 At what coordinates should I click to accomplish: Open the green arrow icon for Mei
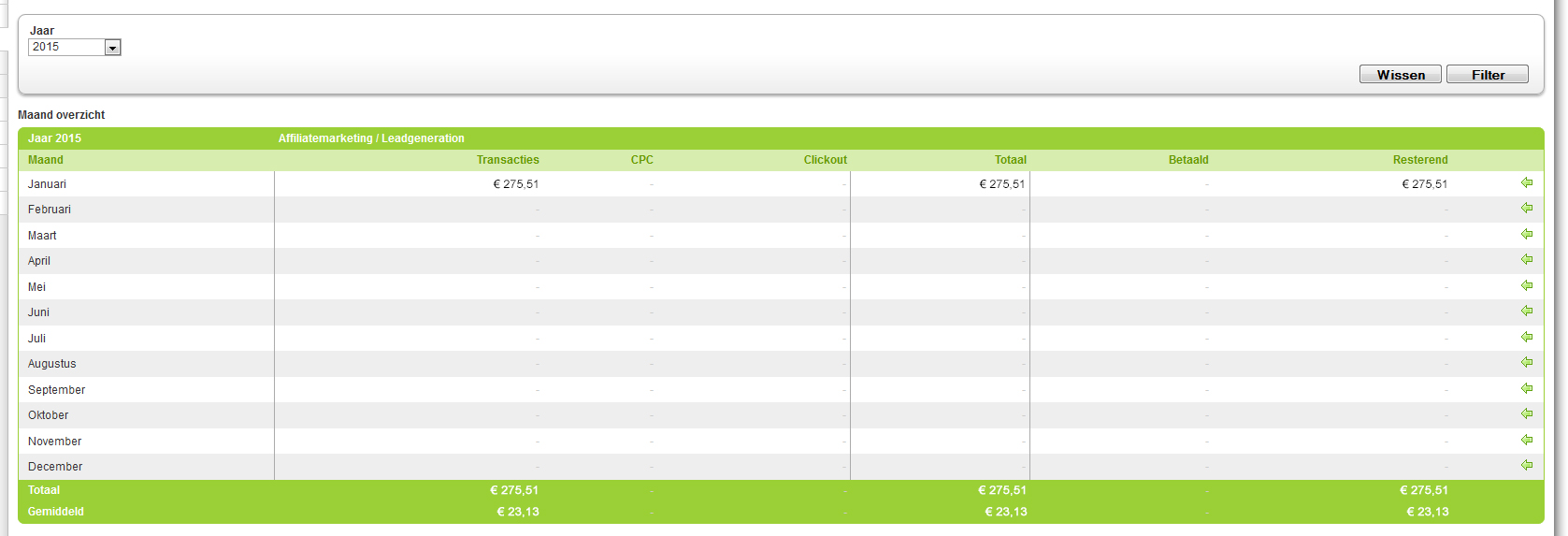1527,285
